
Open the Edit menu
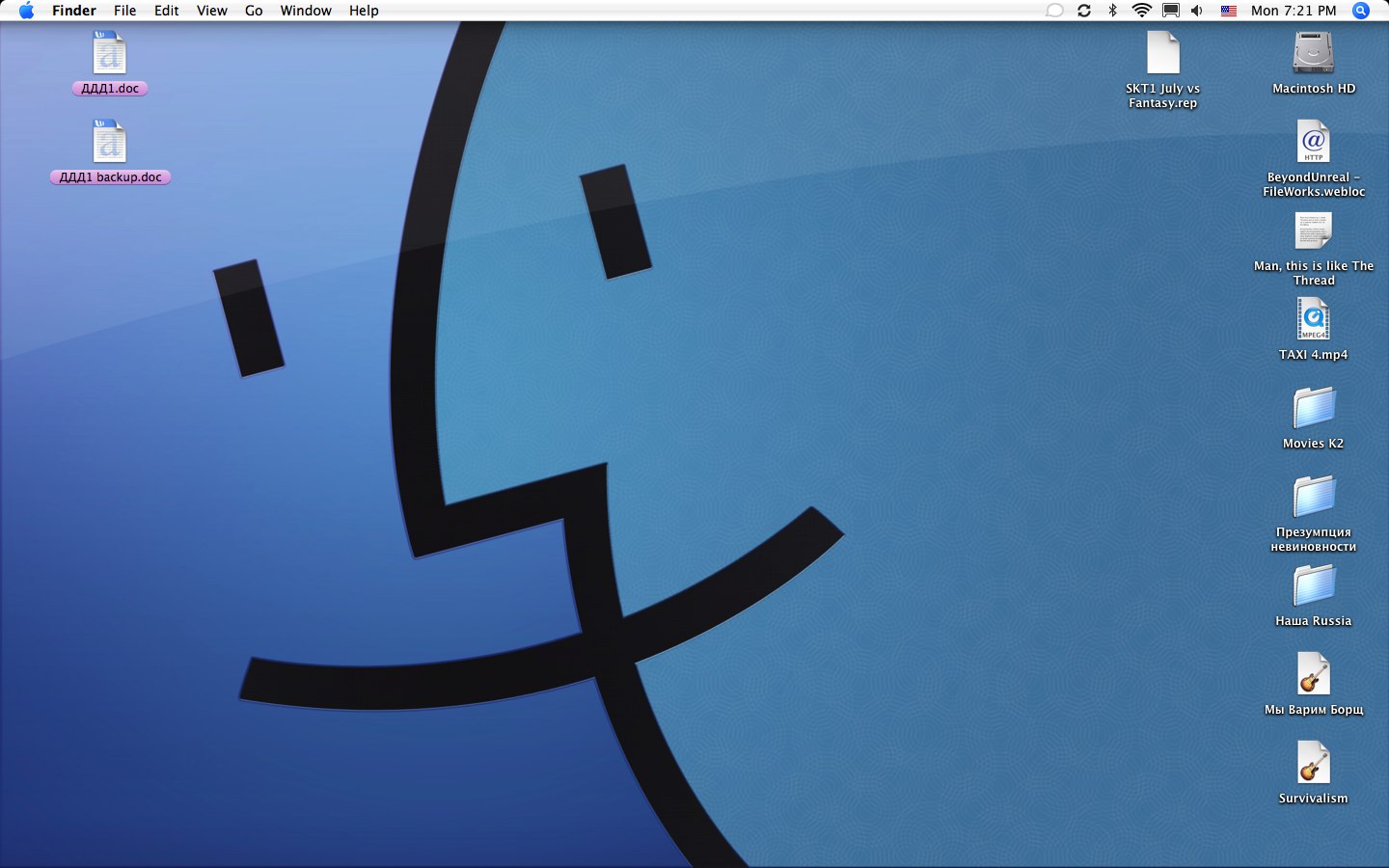tap(167, 11)
